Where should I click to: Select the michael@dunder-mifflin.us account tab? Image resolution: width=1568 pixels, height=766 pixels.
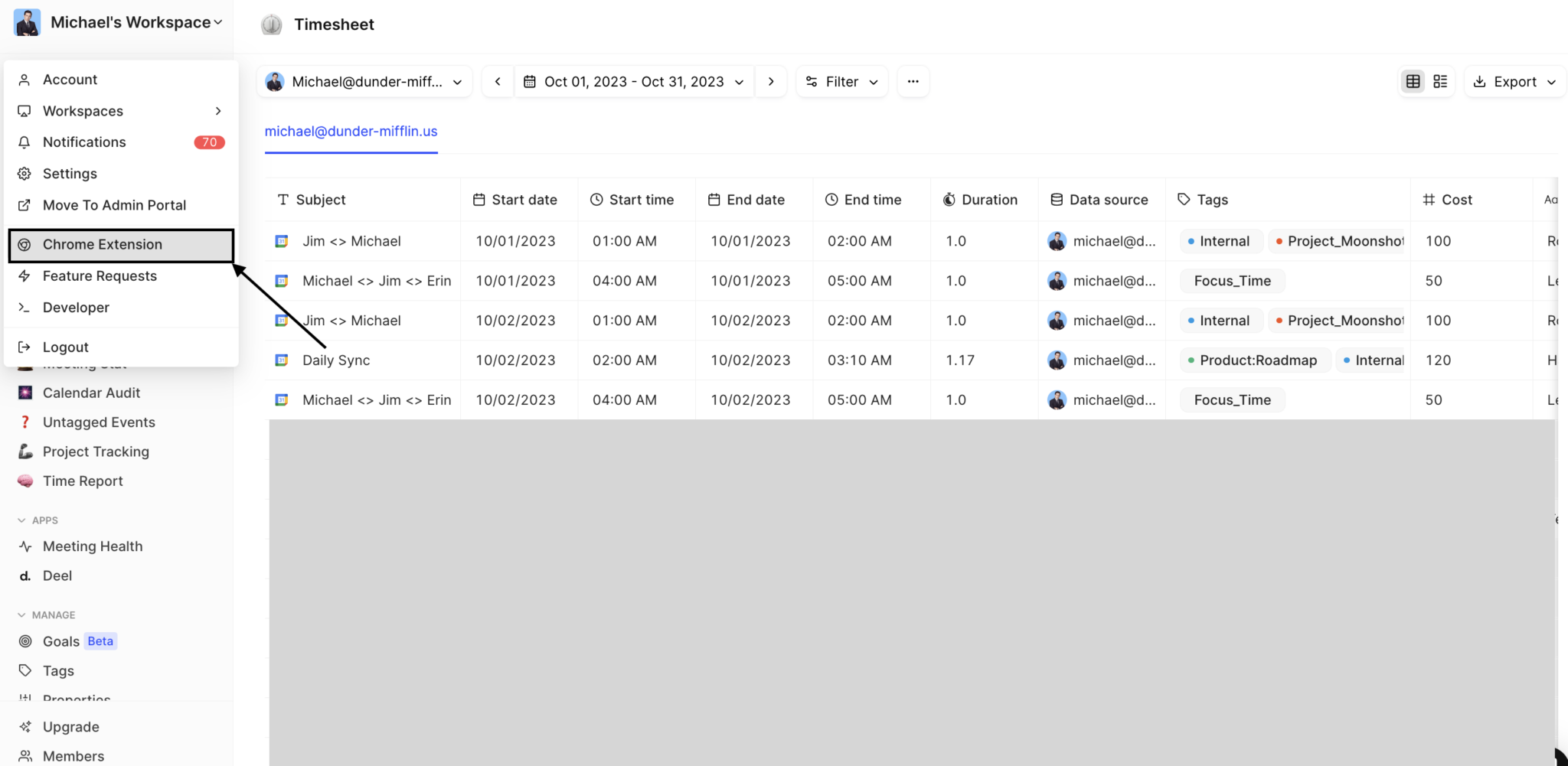(351, 131)
